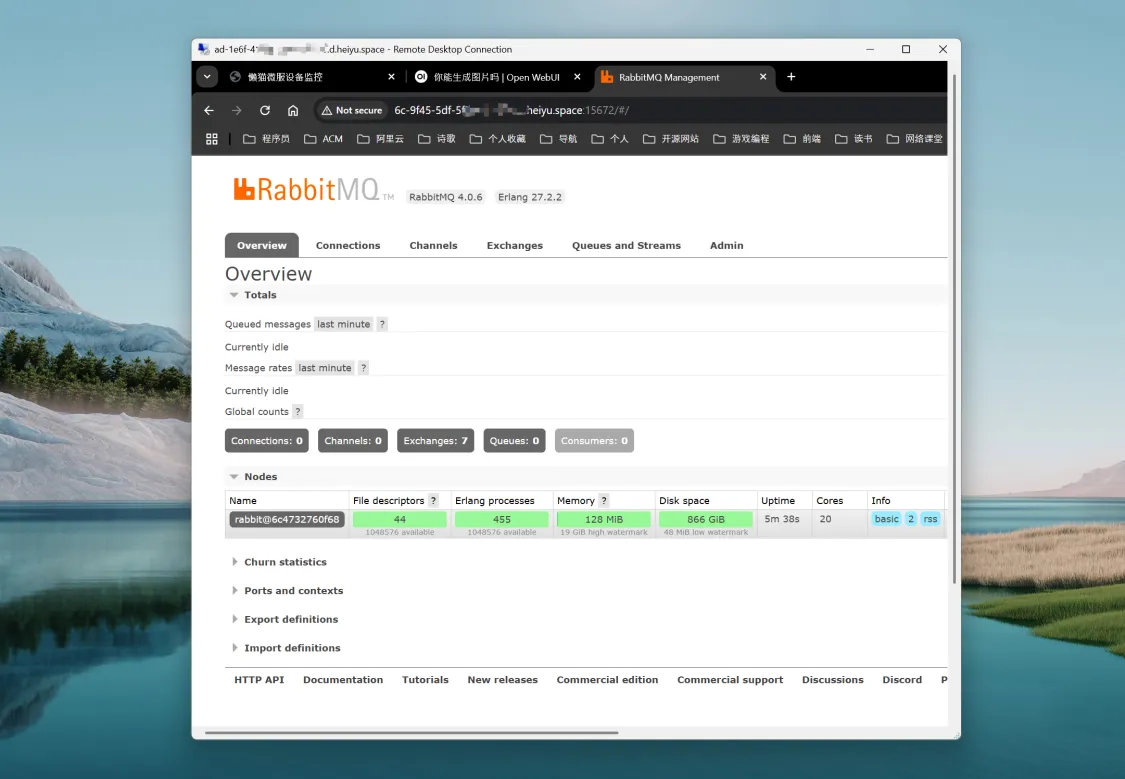Open help for File descriptors column
Viewport: 1125px width, 779px height.
[433, 501]
